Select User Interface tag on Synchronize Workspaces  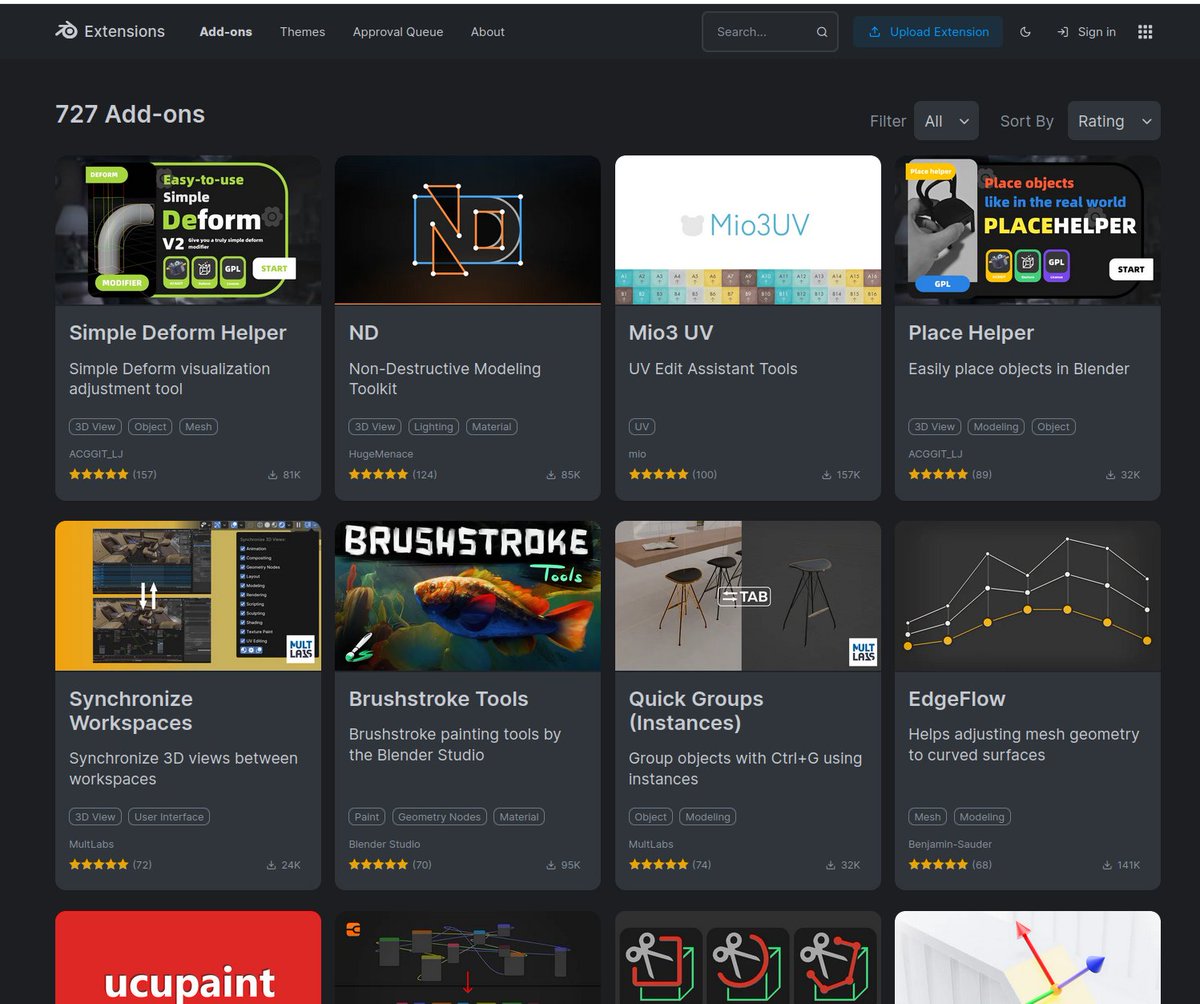point(169,817)
